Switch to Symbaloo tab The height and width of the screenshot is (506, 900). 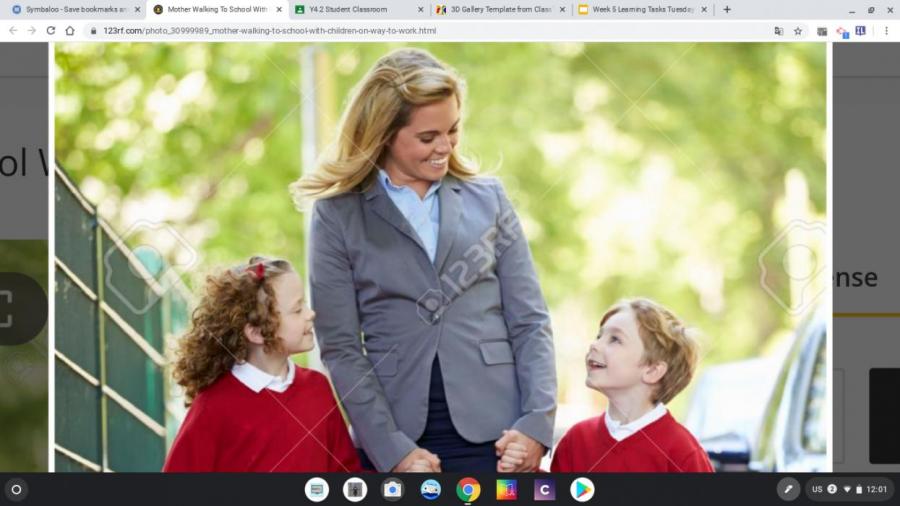[x=70, y=10]
